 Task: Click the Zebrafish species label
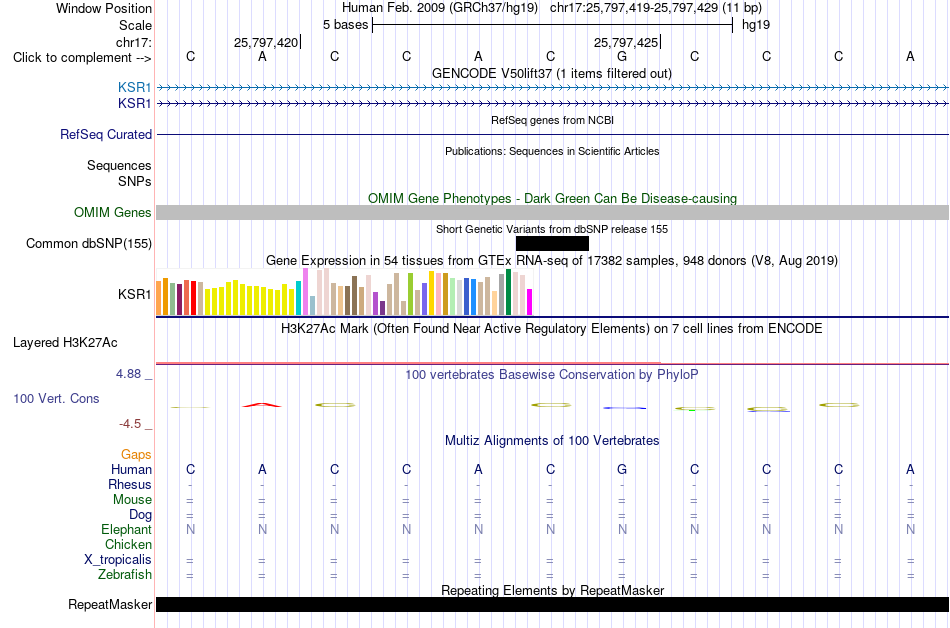(125, 574)
